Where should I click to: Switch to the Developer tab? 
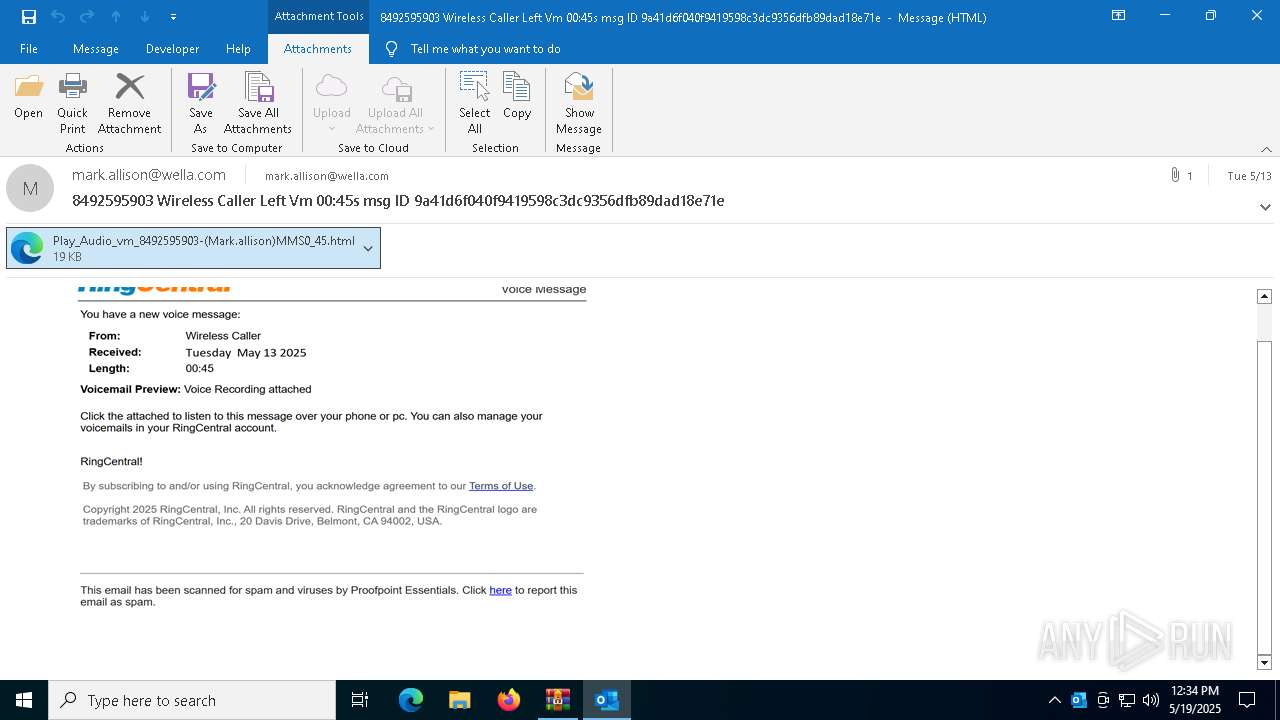(172, 48)
